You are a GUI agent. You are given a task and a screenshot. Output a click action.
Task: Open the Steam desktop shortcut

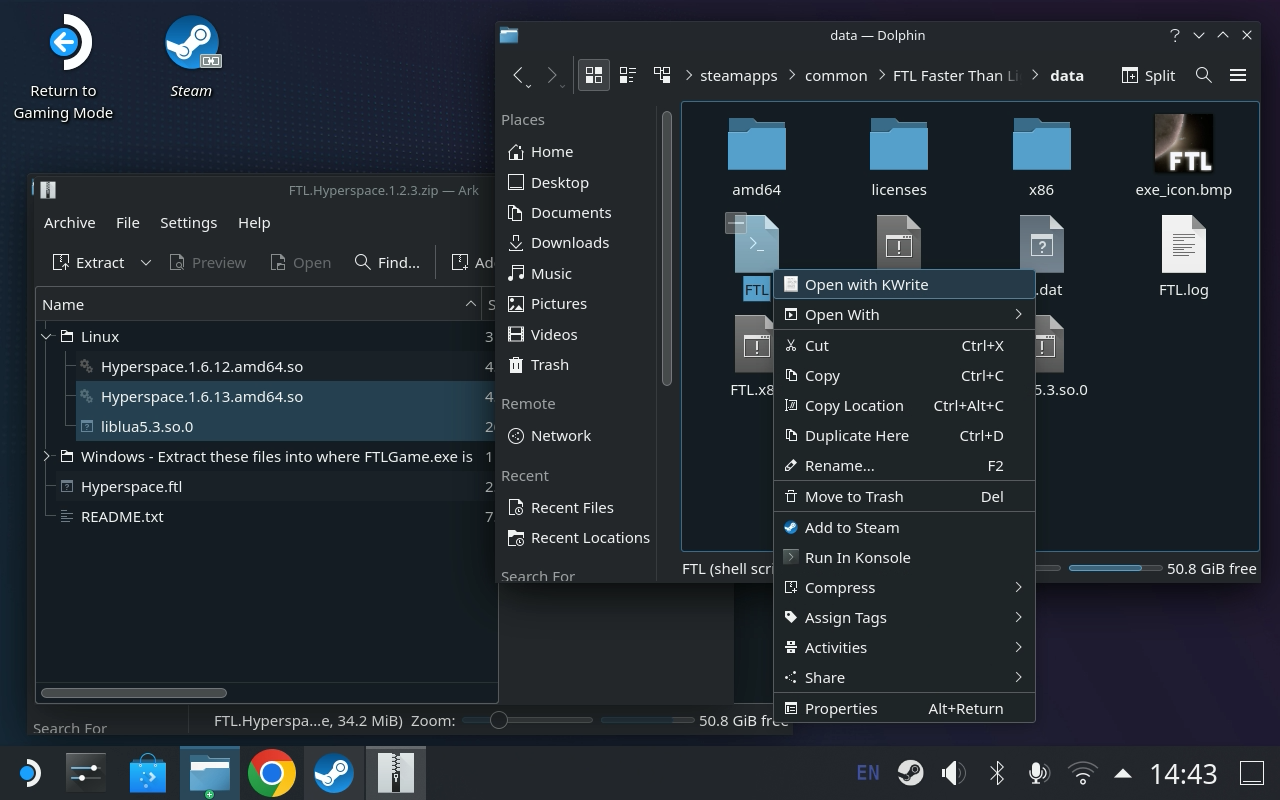coord(191,57)
